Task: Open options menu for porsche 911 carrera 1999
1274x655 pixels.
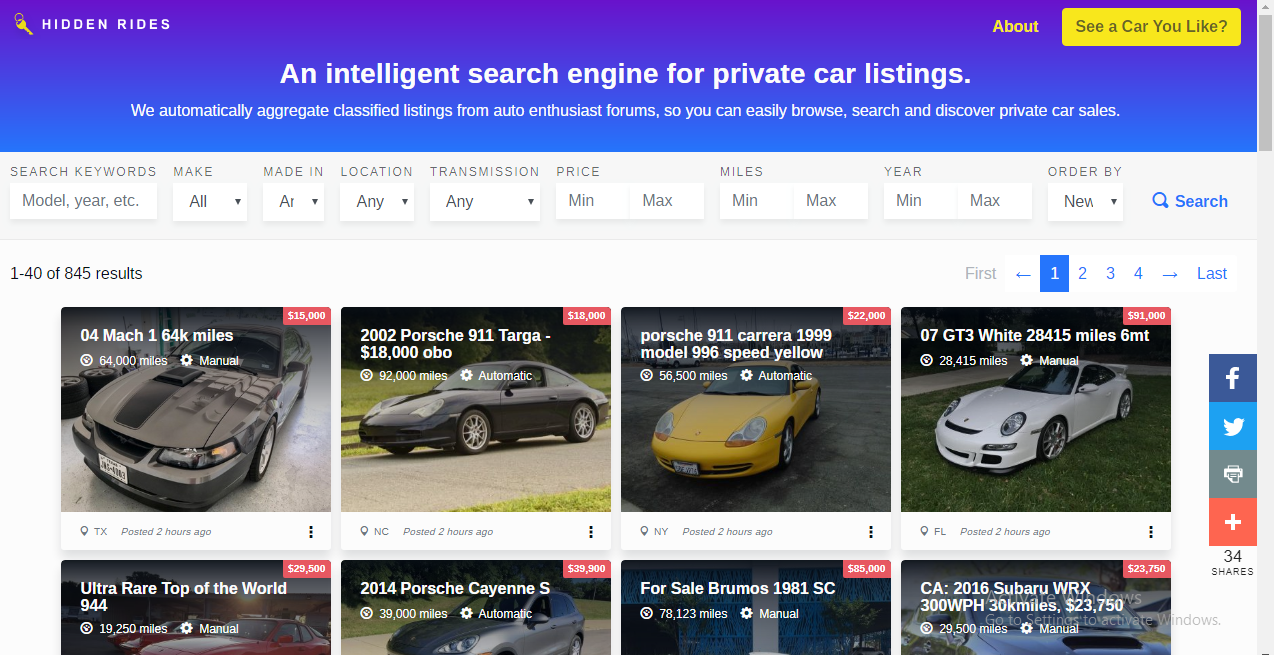Action: tap(871, 532)
